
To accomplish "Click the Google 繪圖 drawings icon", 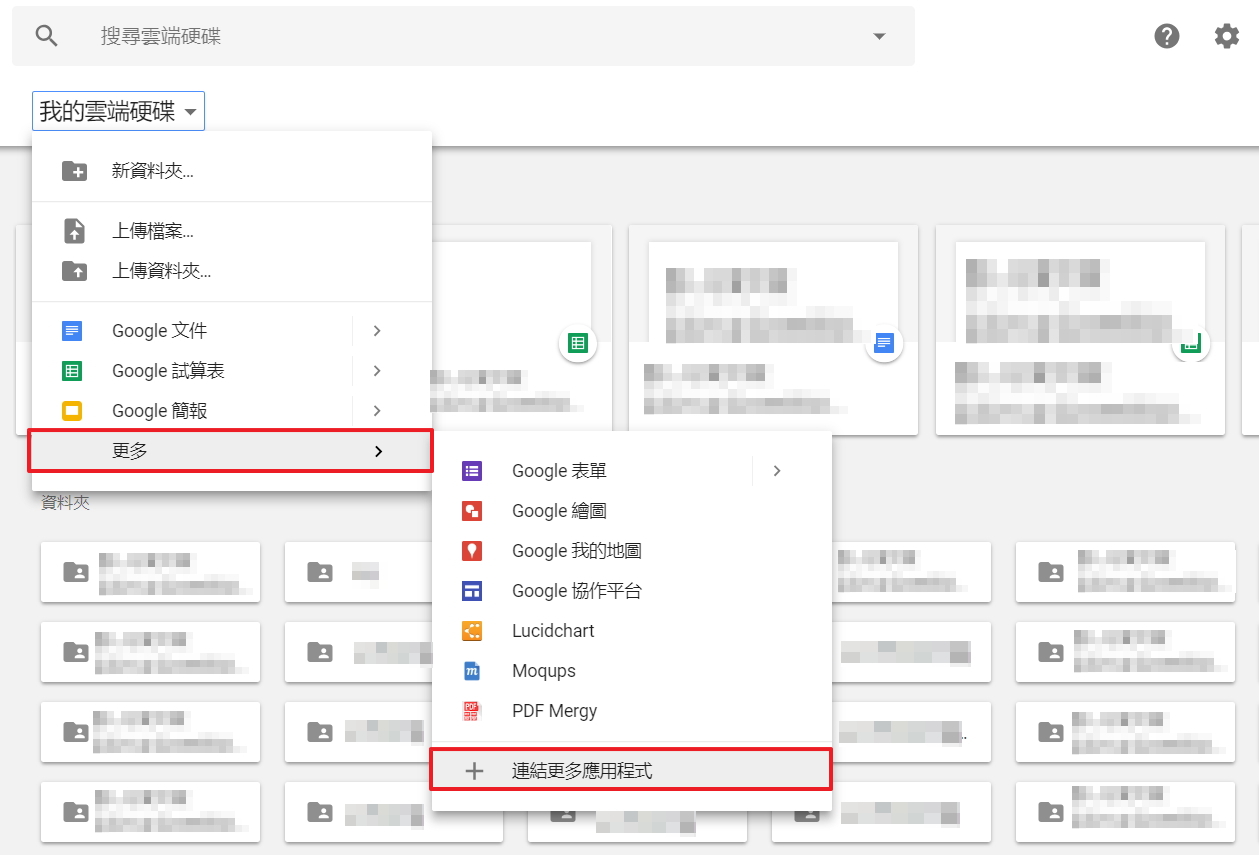I will pyautogui.click(x=472, y=511).
